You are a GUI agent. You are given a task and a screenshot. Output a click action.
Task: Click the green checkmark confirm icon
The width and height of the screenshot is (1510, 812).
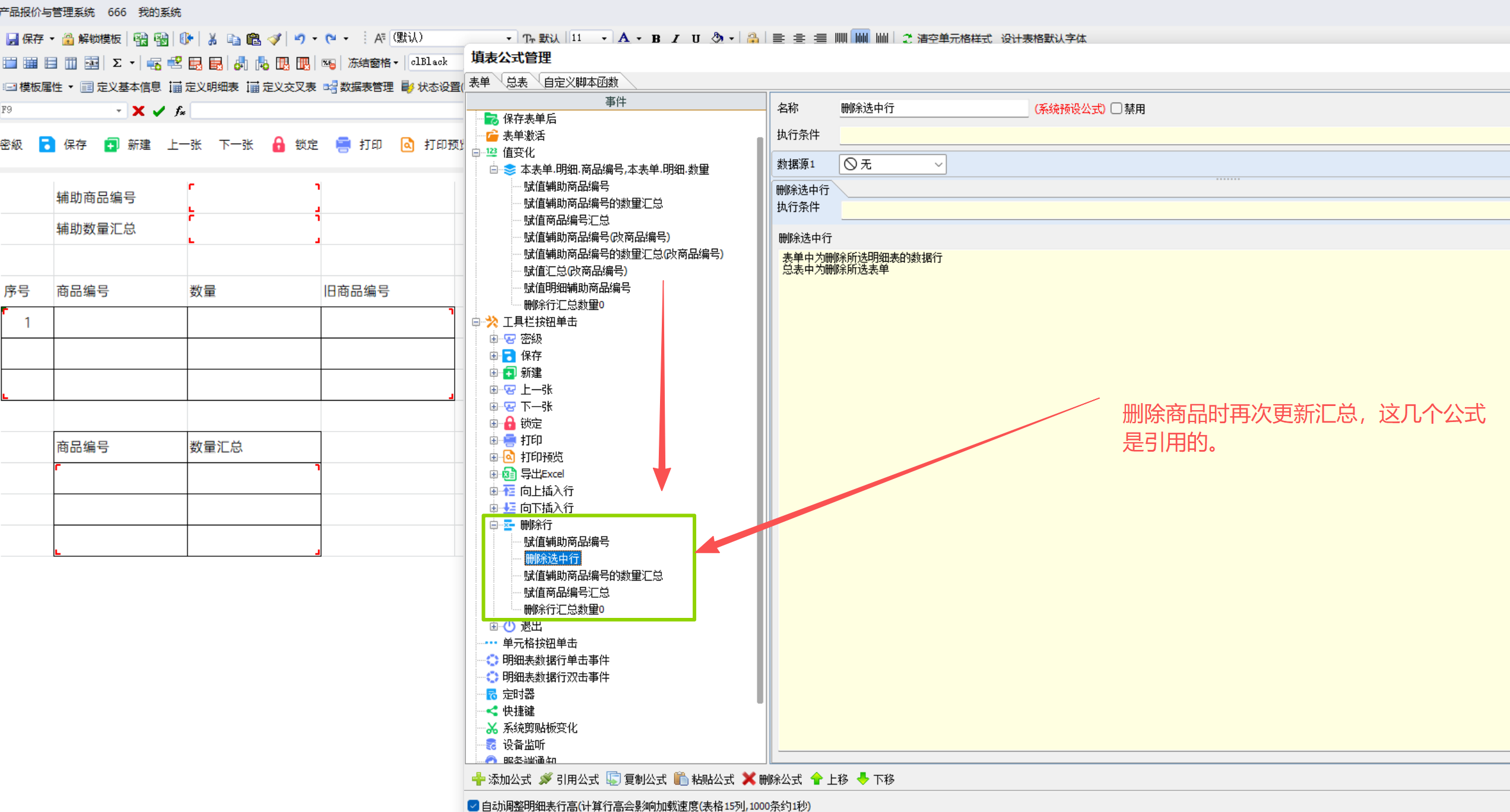tap(158, 111)
